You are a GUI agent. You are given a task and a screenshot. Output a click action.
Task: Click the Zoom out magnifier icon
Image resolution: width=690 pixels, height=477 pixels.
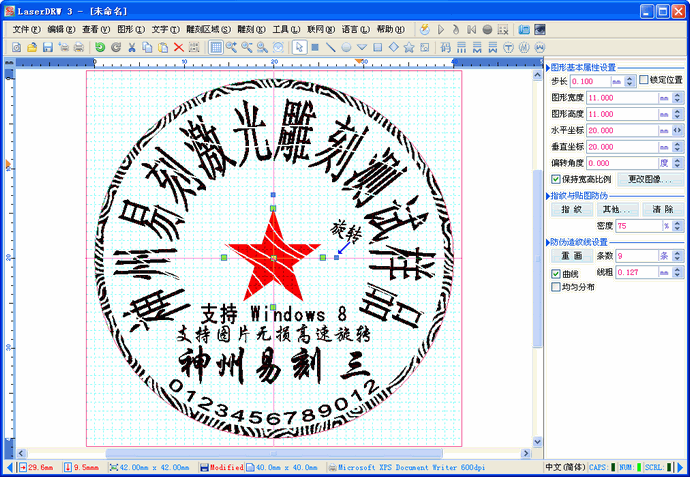tap(247, 47)
